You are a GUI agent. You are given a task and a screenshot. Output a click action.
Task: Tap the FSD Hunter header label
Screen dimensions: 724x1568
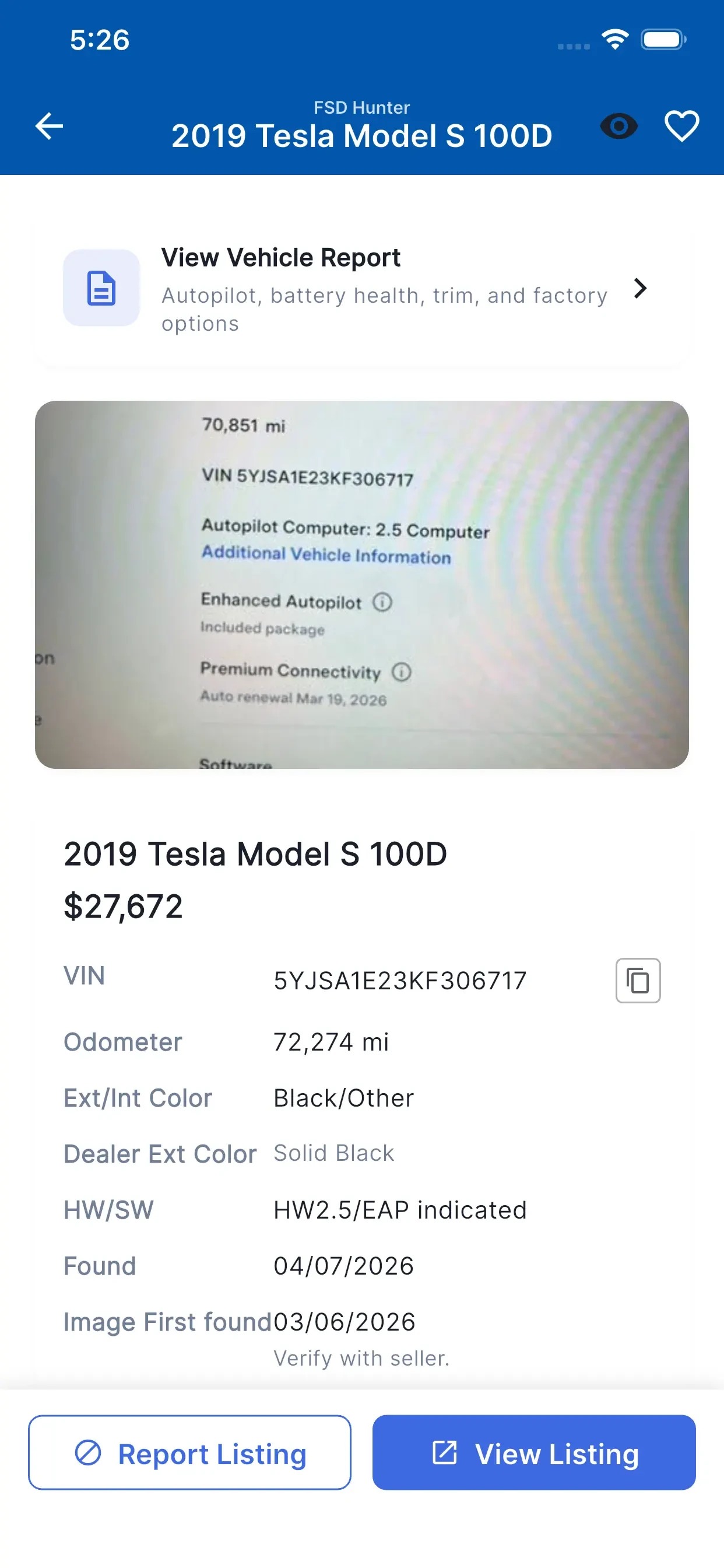point(361,107)
